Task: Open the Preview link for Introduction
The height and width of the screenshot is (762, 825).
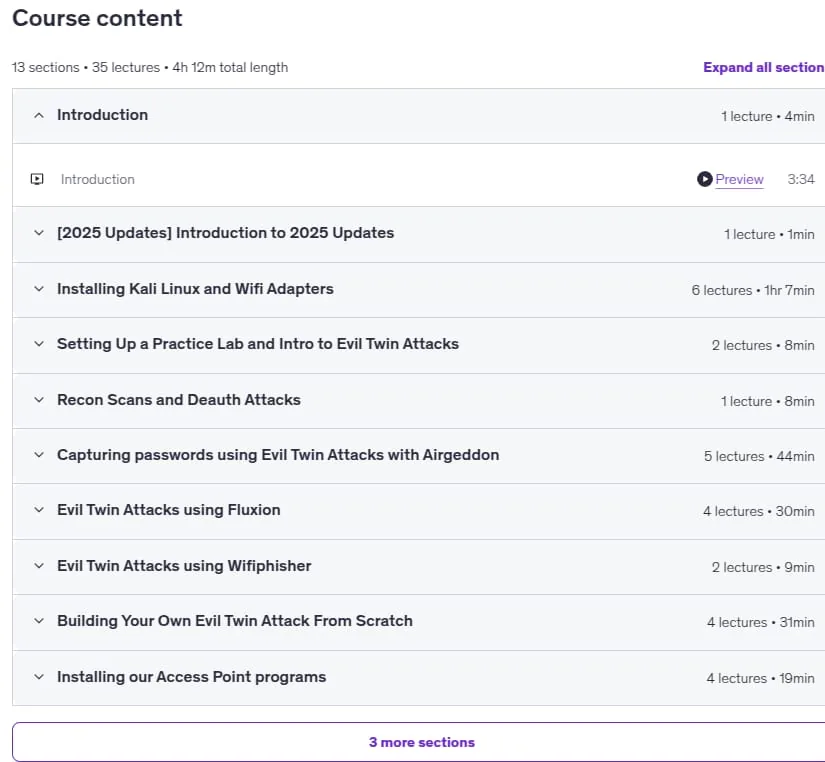Action: (739, 179)
